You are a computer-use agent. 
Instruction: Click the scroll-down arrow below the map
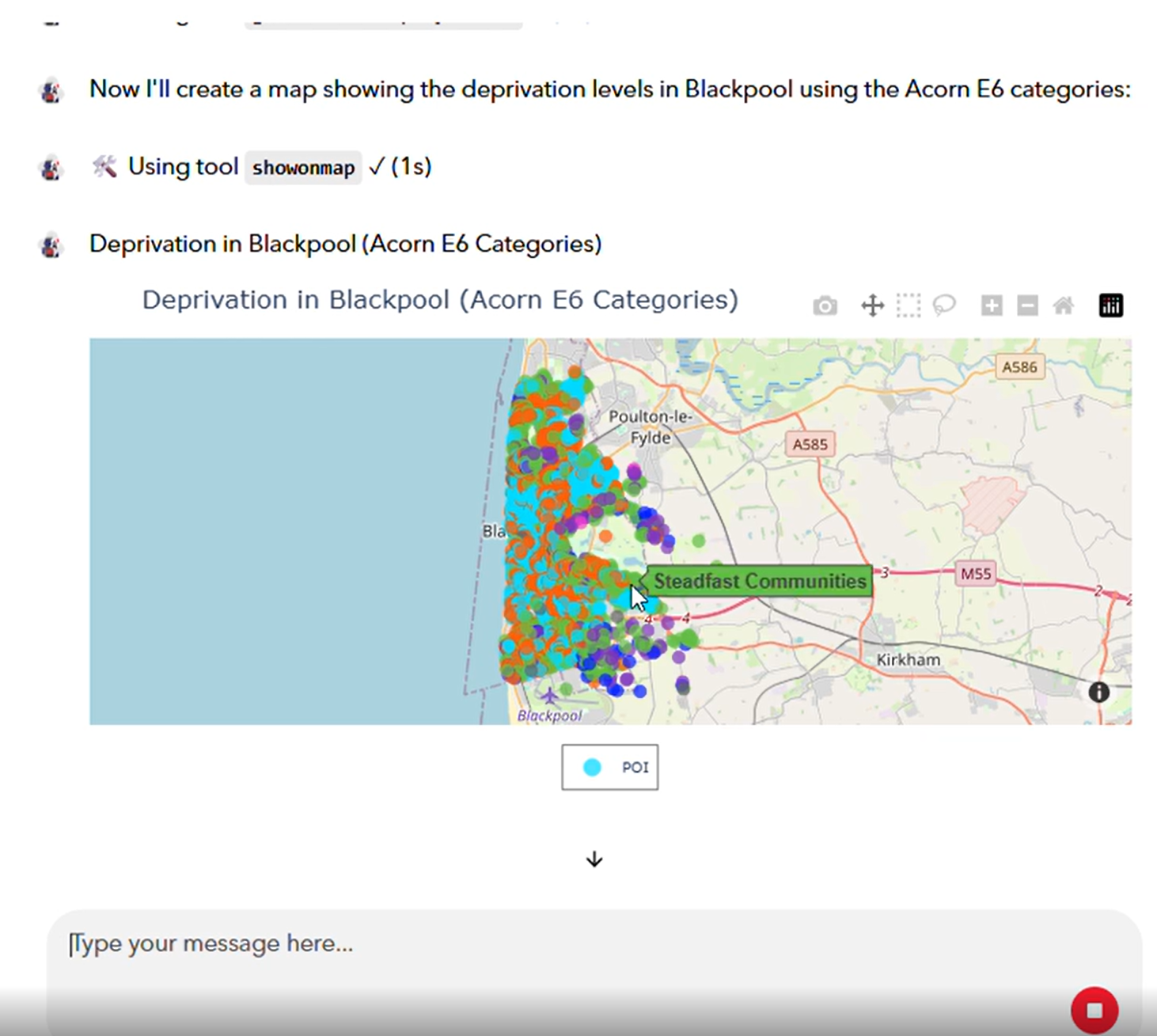pyautogui.click(x=593, y=859)
